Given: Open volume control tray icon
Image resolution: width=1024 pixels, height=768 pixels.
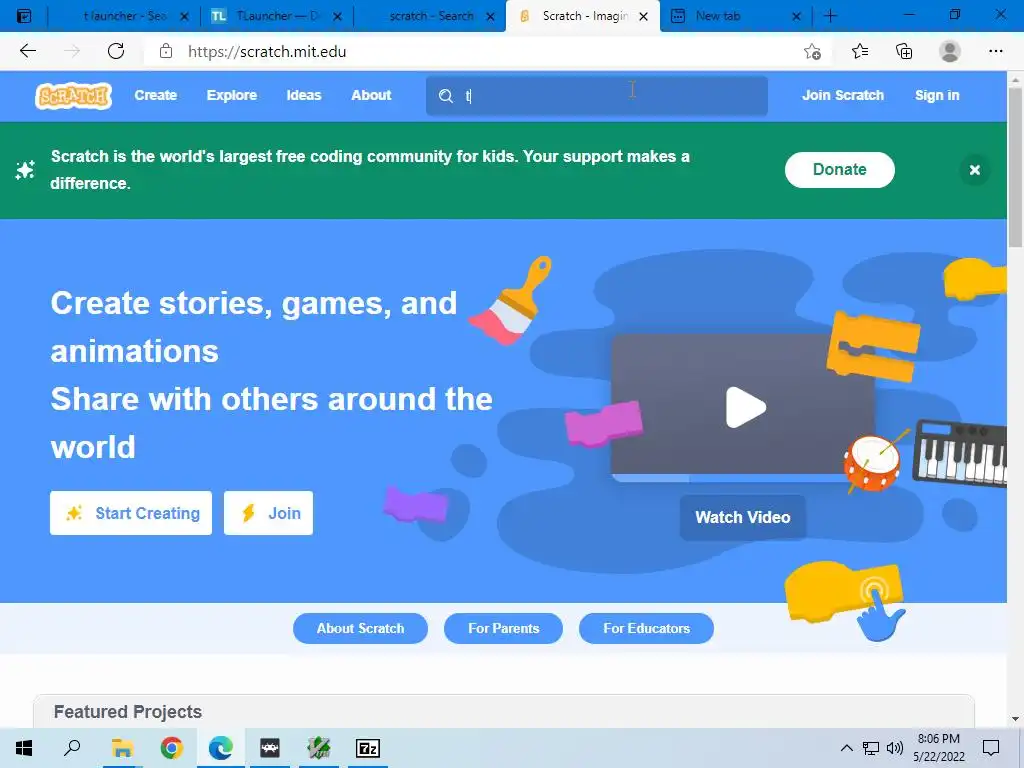Looking at the screenshot, I should [895, 748].
